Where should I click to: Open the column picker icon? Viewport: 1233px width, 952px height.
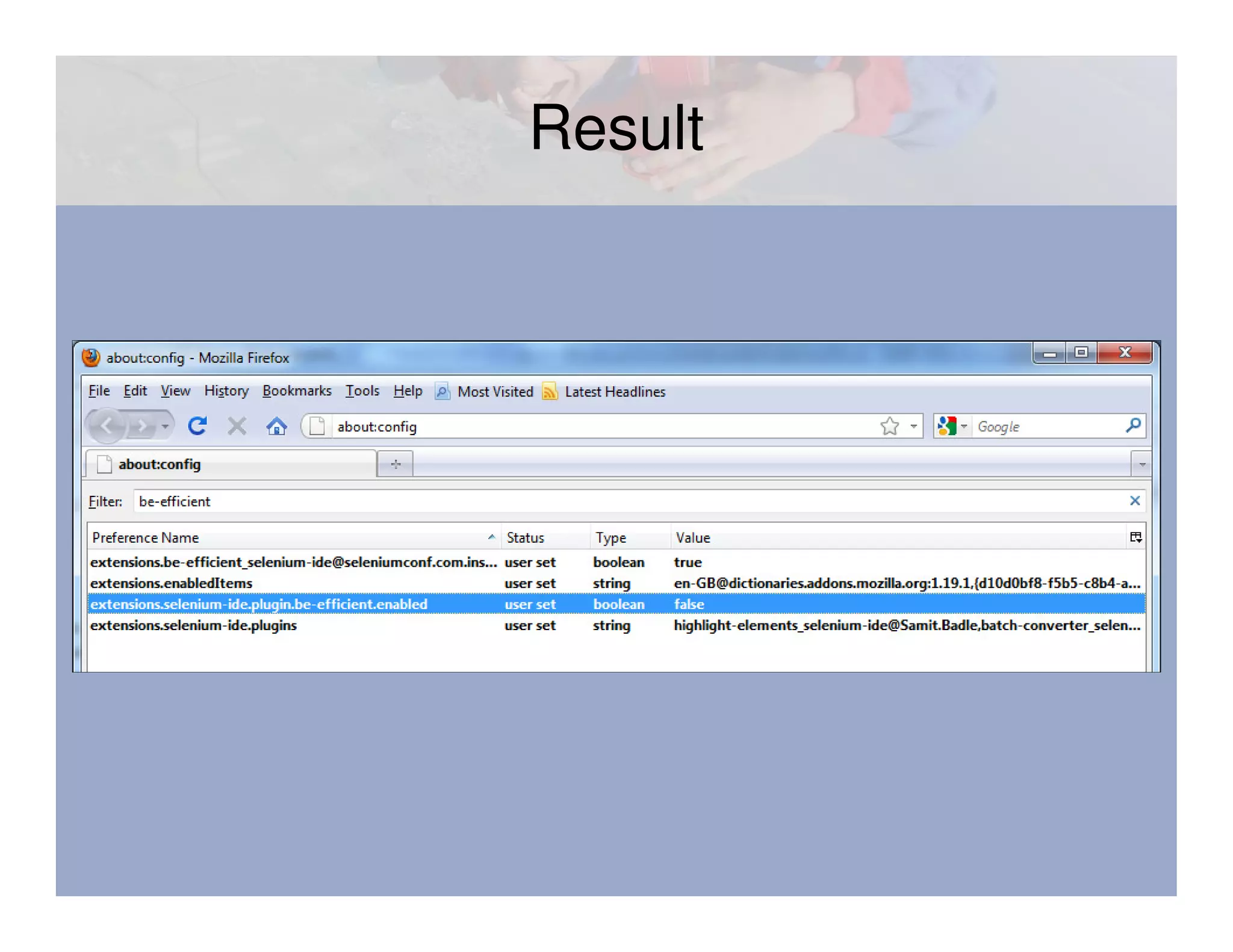1135,537
